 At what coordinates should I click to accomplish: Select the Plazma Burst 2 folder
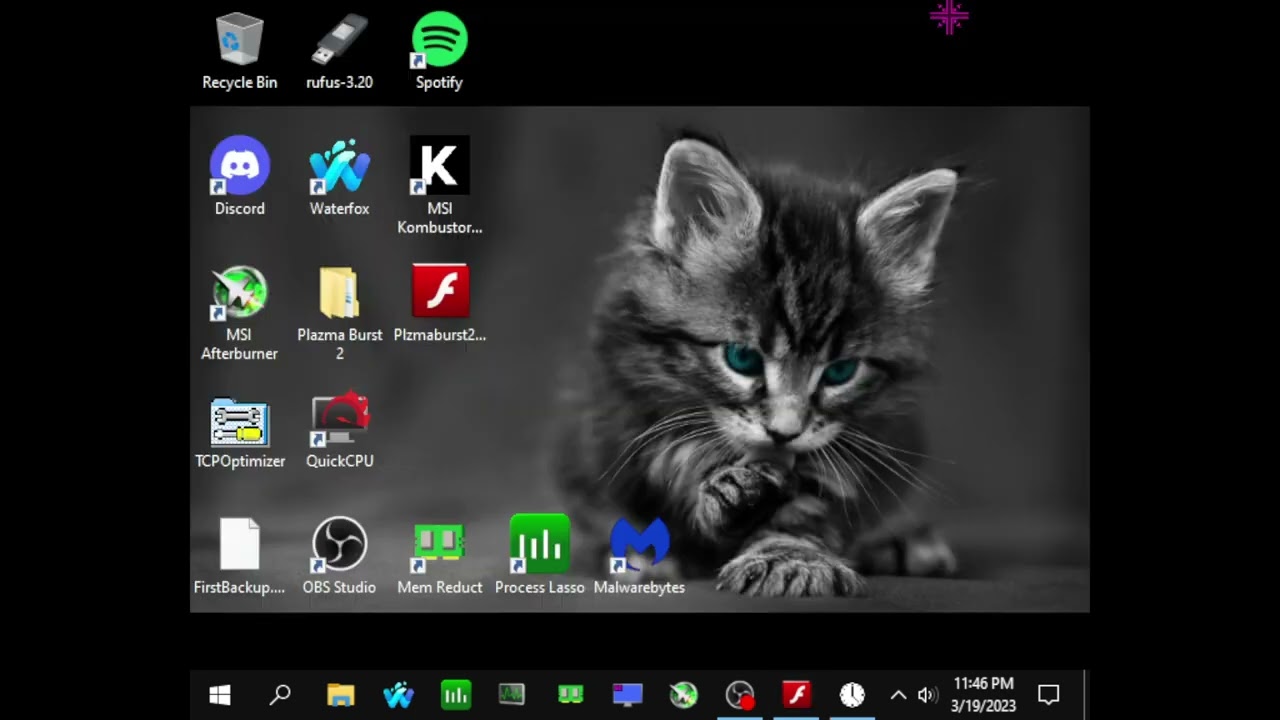pos(339,313)
